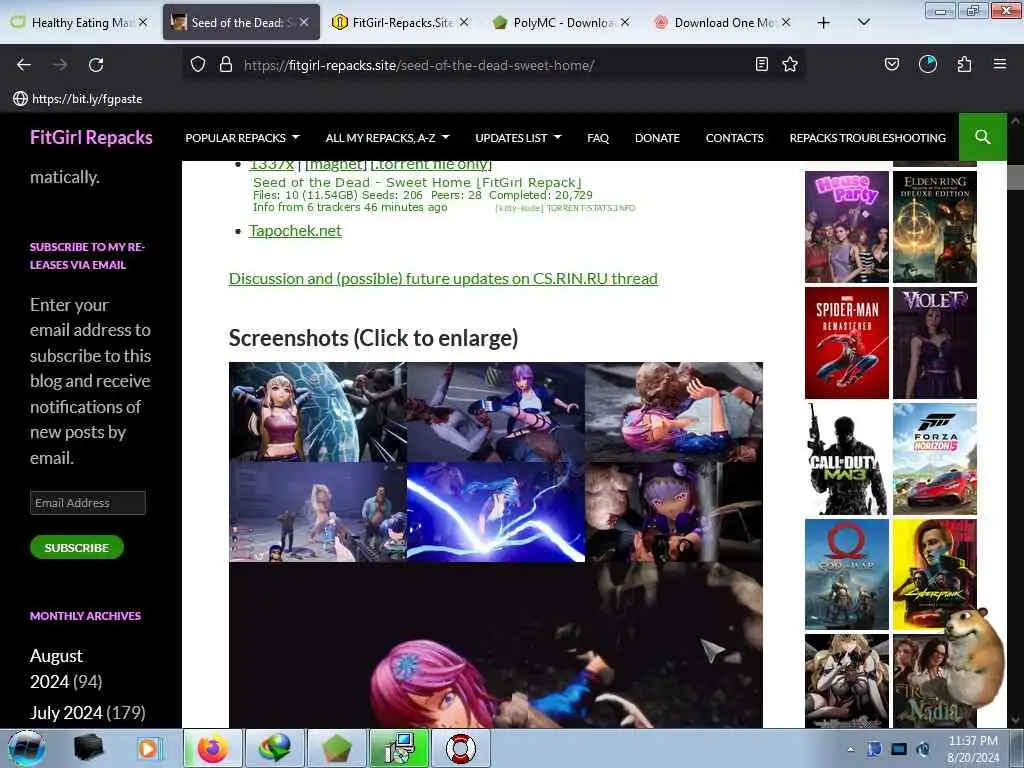Open July 2024 monthly archive
This screenshot has height=768, width=1024.
66,712
